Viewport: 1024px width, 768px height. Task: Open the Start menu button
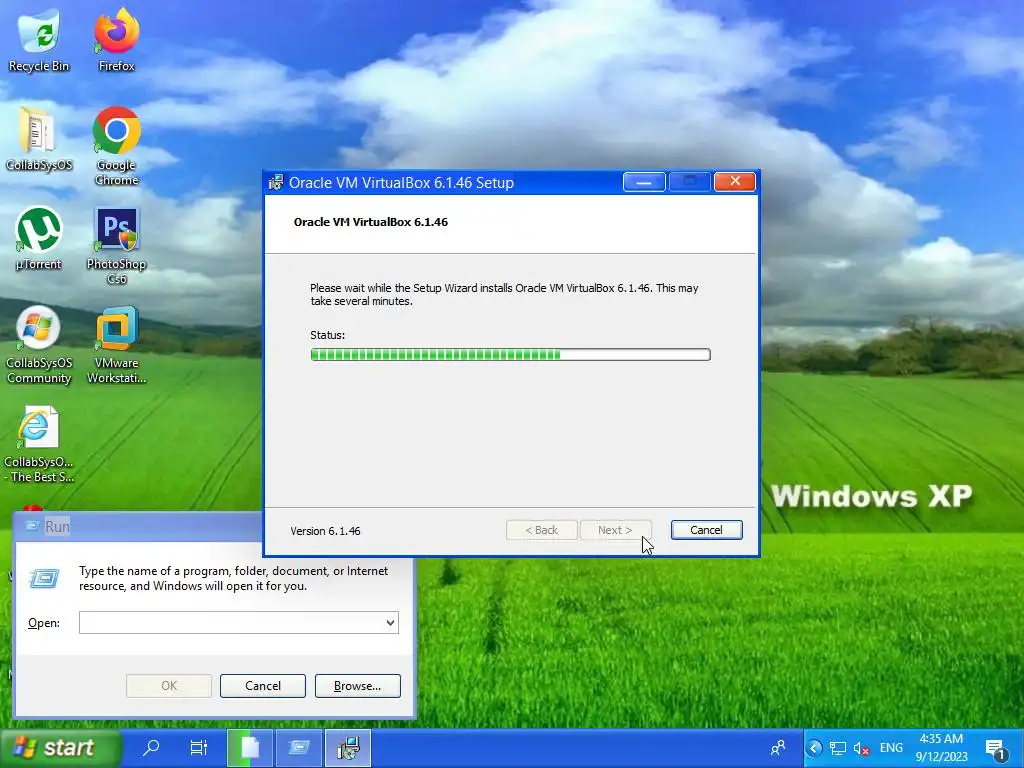click(x=60, y=748)
